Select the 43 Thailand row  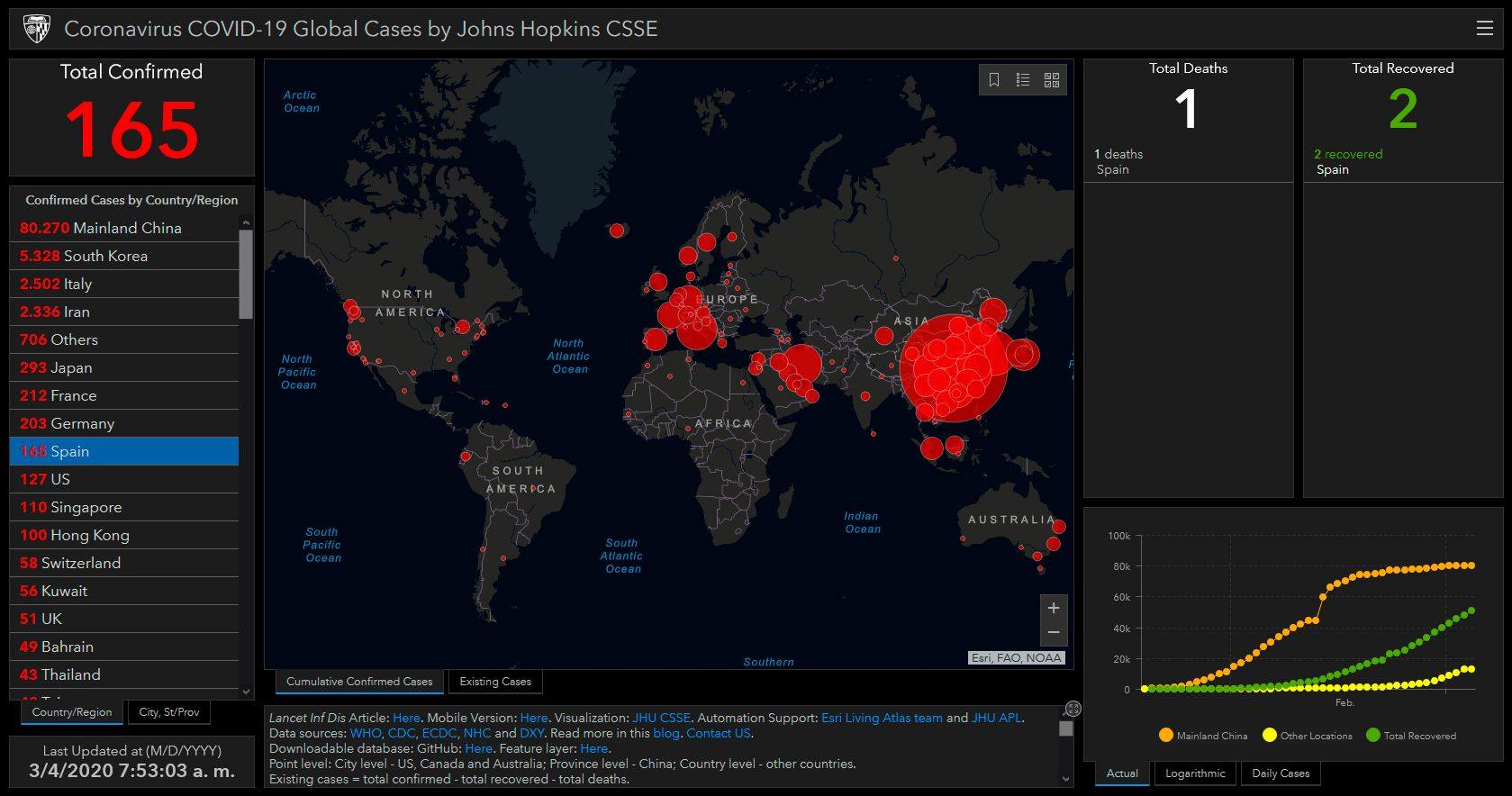pyautogui.click(x=124, y=674)
